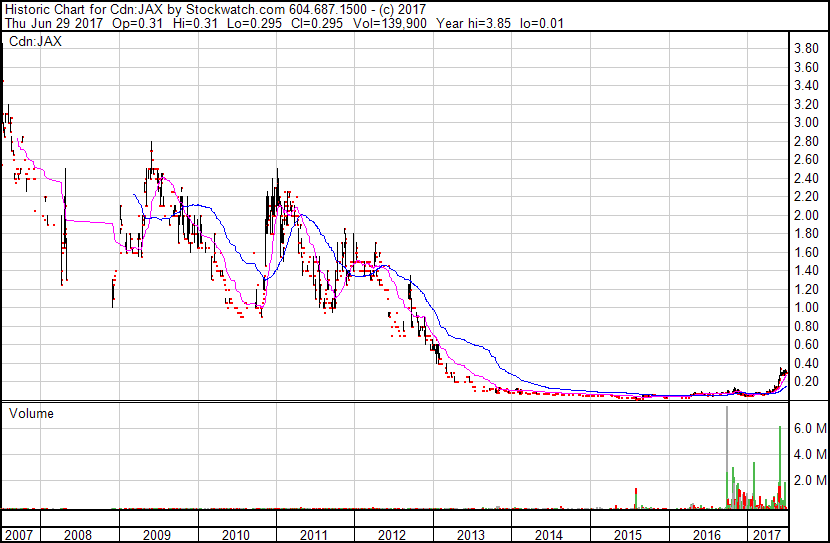Click the 0.20 price axis label
The width and height of the screenshot is (830, 543).
click(x=806, y=383)
